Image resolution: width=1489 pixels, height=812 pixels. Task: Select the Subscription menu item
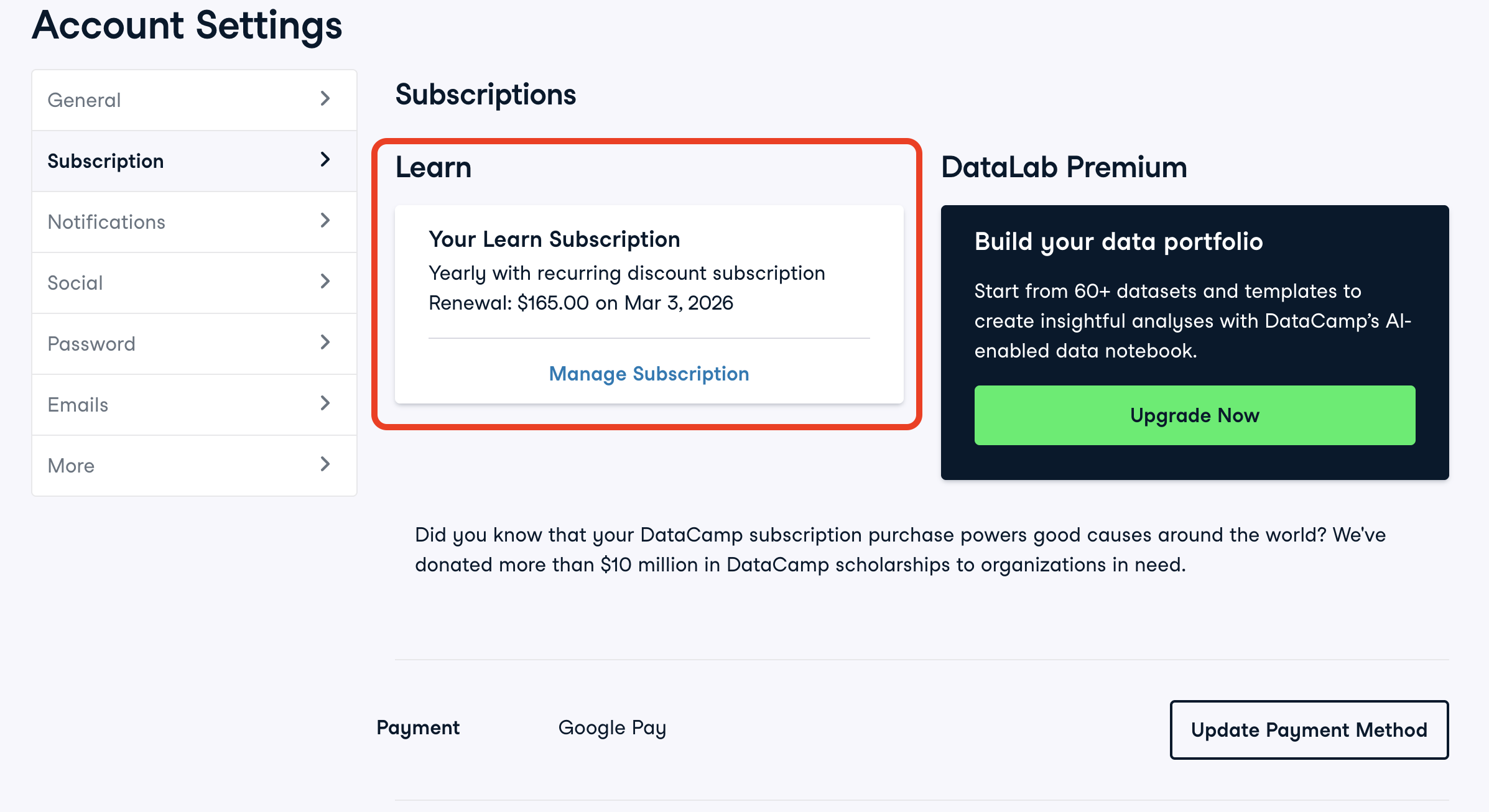click(x=106, y=161)
